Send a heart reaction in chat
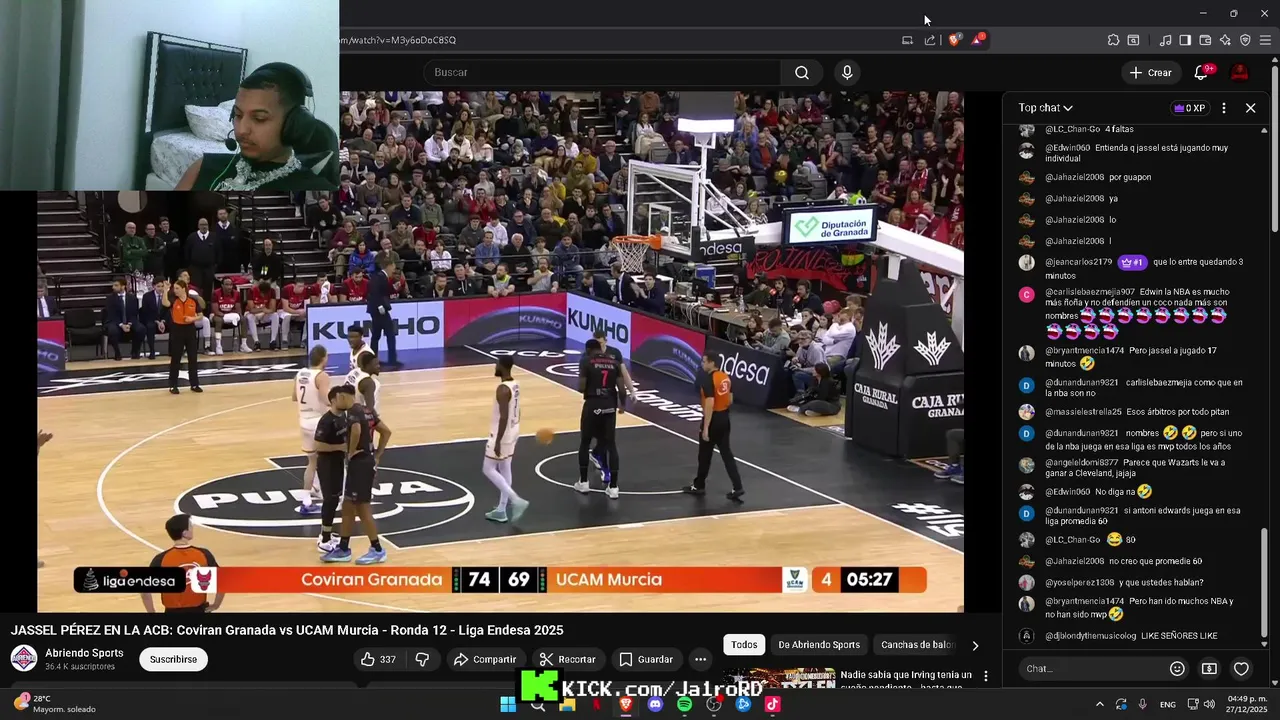Screen dimensions: 1280x720 coord(1241,668)
